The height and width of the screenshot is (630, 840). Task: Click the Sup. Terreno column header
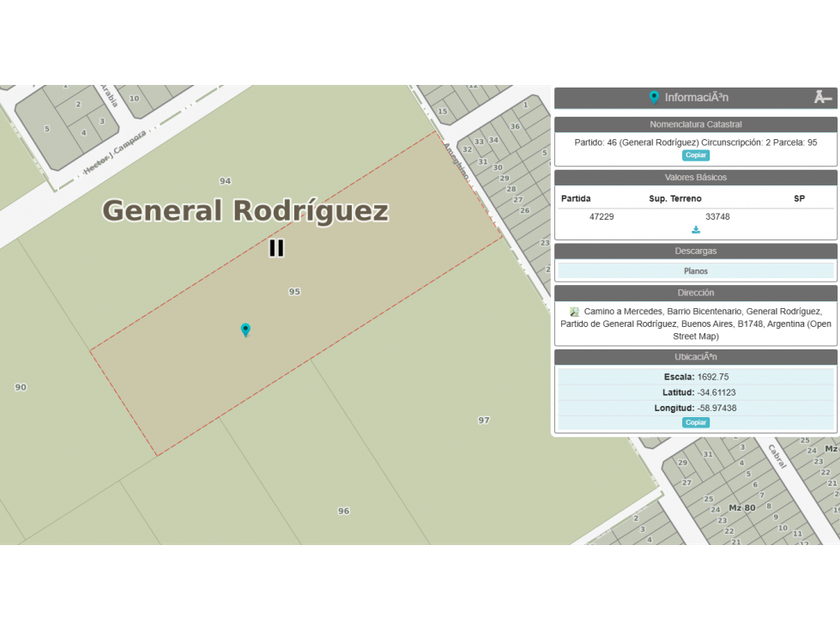(675, 198)
